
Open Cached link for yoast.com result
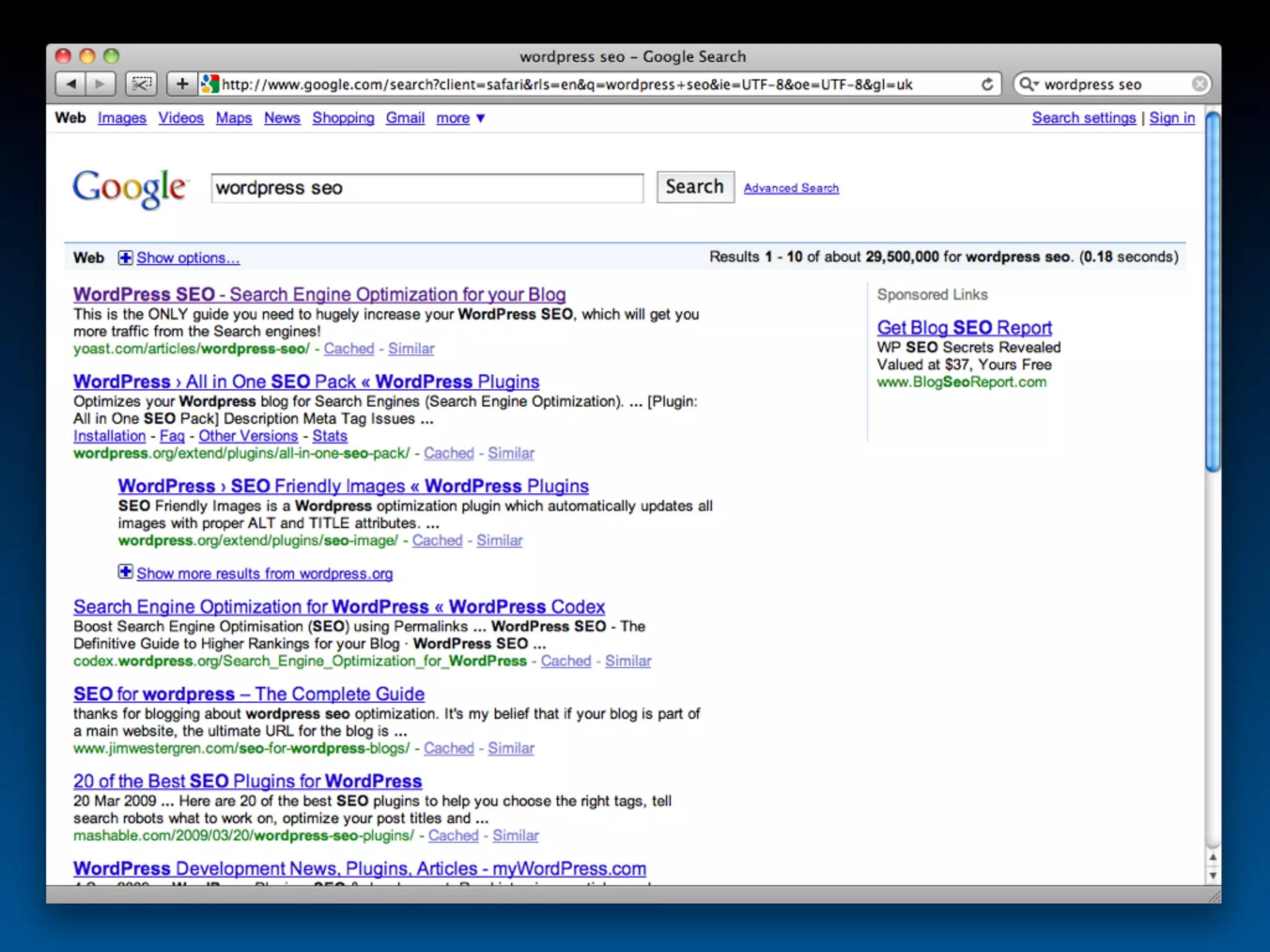(349, 348)
